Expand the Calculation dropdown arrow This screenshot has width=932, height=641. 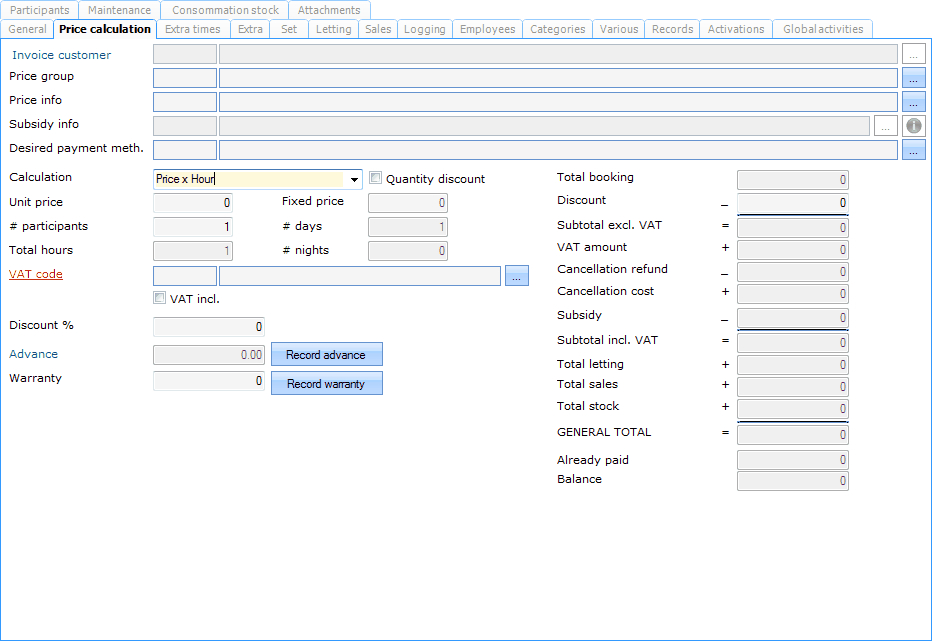[354, 180]
